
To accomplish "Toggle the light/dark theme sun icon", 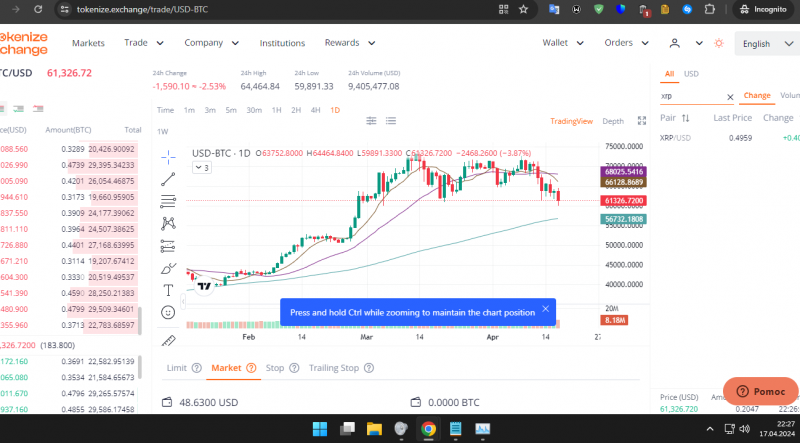I will tap(718, 43).
